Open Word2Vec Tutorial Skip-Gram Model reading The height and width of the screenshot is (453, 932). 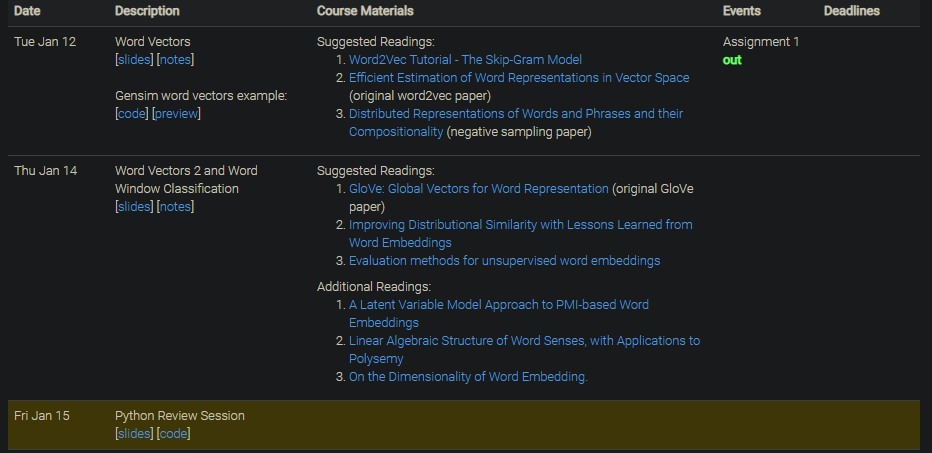(465, 60)
